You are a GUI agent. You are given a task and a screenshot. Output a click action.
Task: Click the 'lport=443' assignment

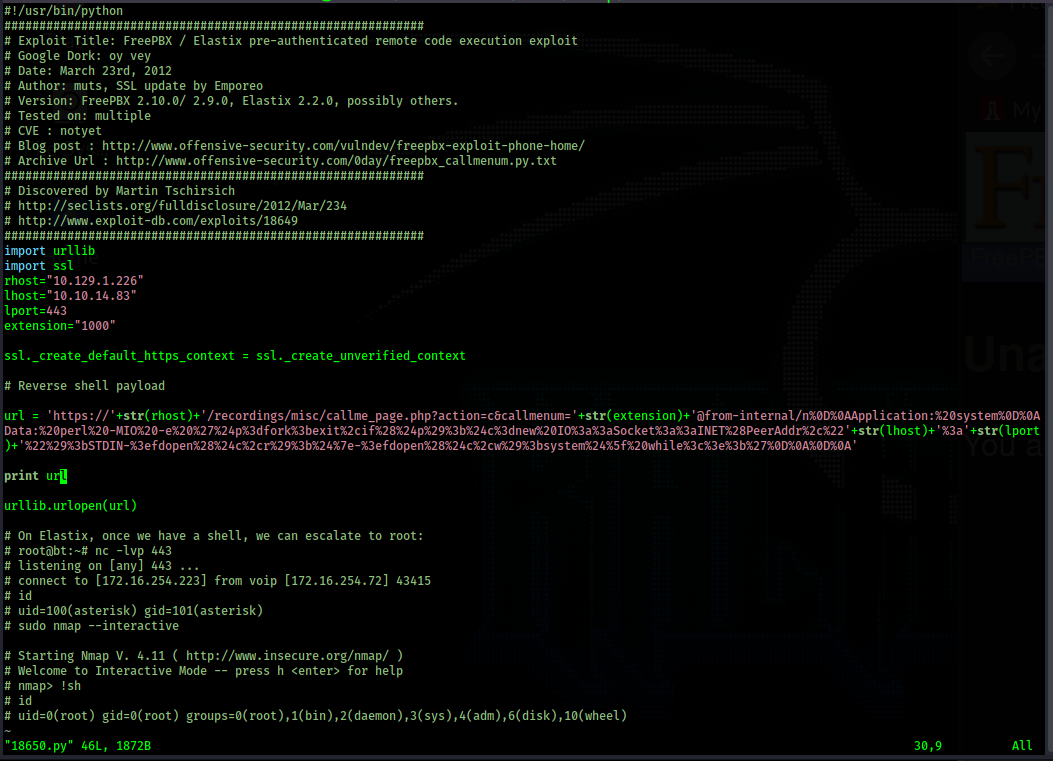[36, 311]
